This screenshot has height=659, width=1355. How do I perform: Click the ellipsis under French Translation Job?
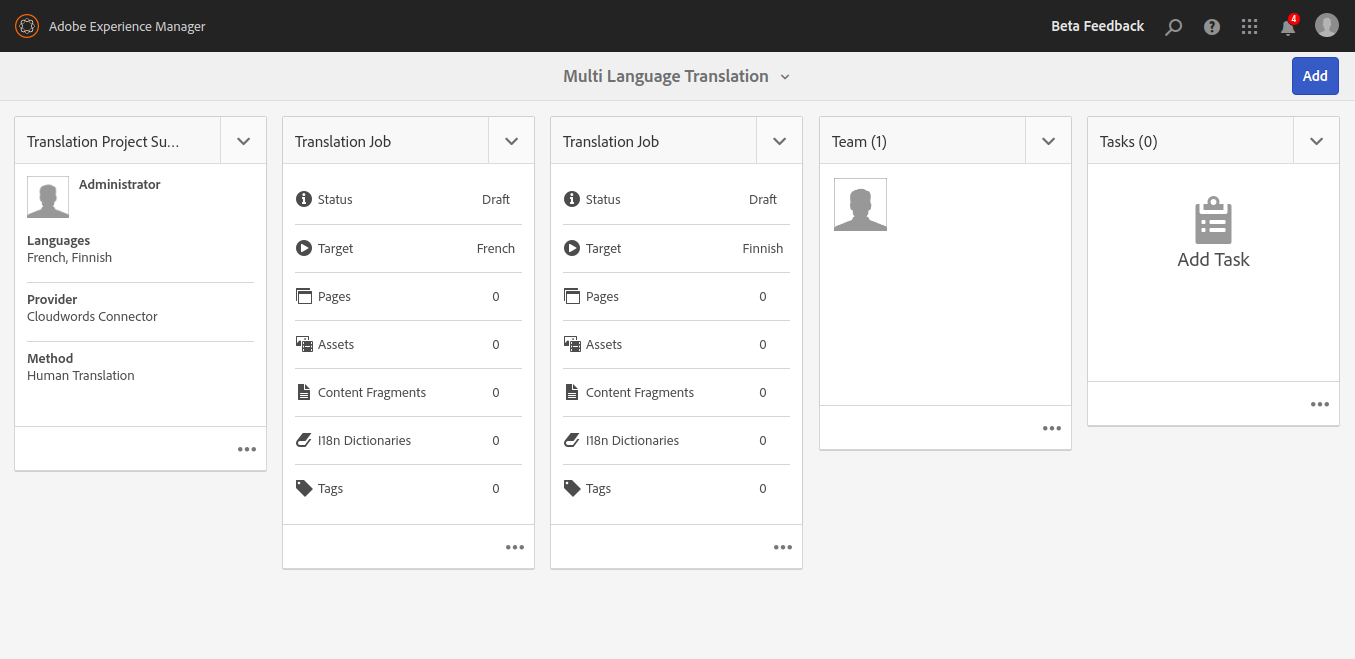click(515, 547)
